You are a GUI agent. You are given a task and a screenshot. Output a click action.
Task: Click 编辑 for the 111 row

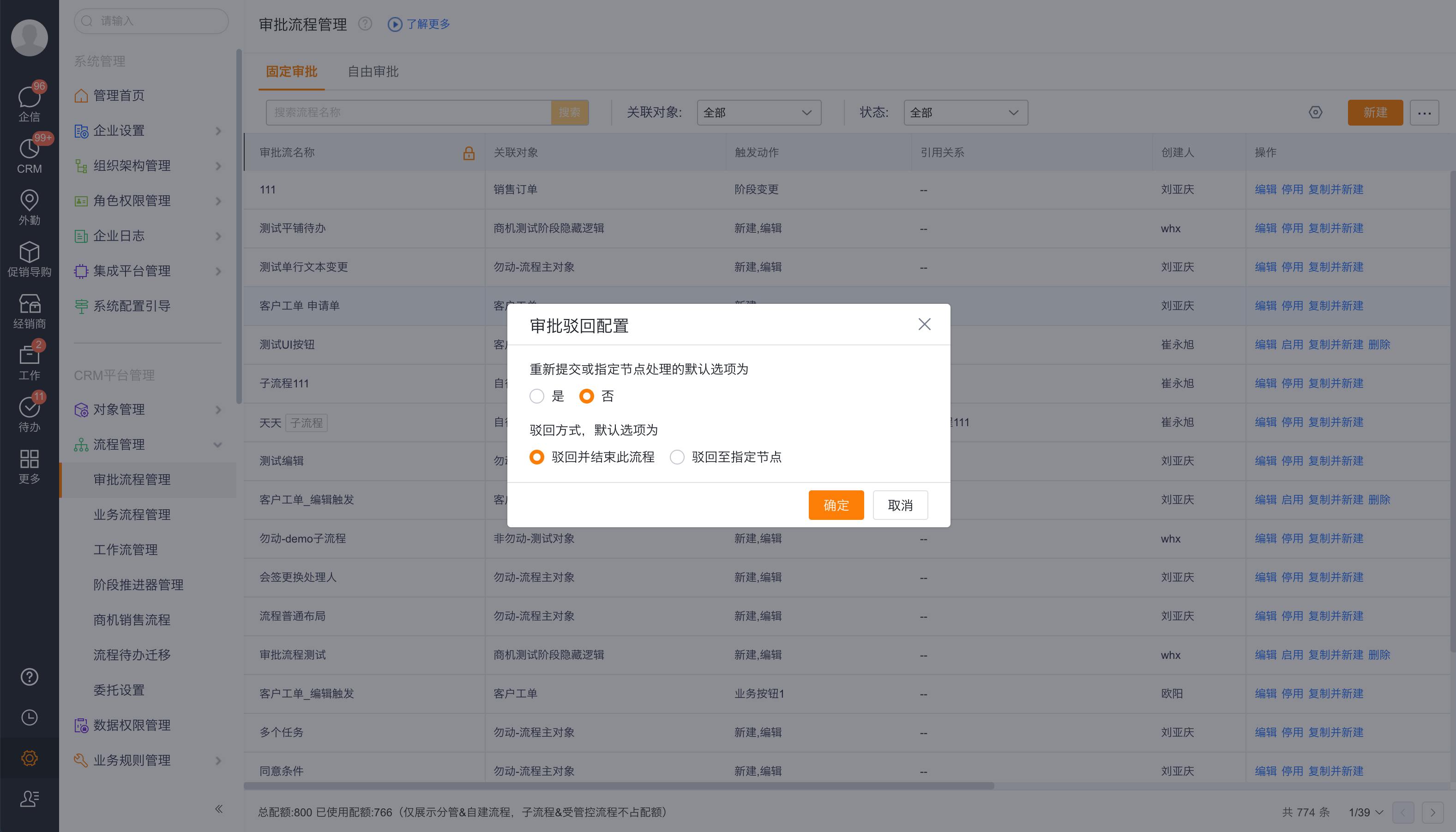pos(1265,190)
